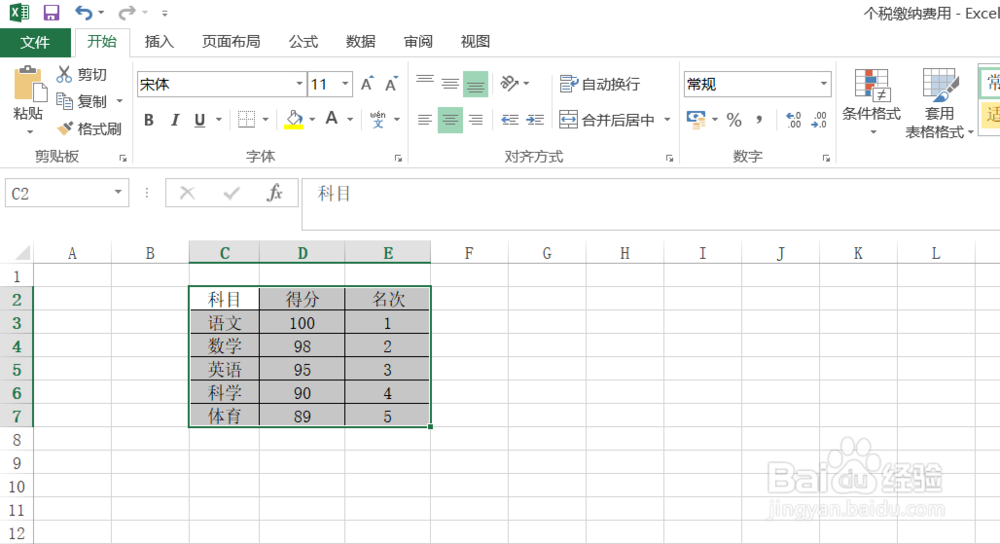Click the Redo arrow icon
This screenshot has width=1000, height=544.
click(x=127, y=12)
